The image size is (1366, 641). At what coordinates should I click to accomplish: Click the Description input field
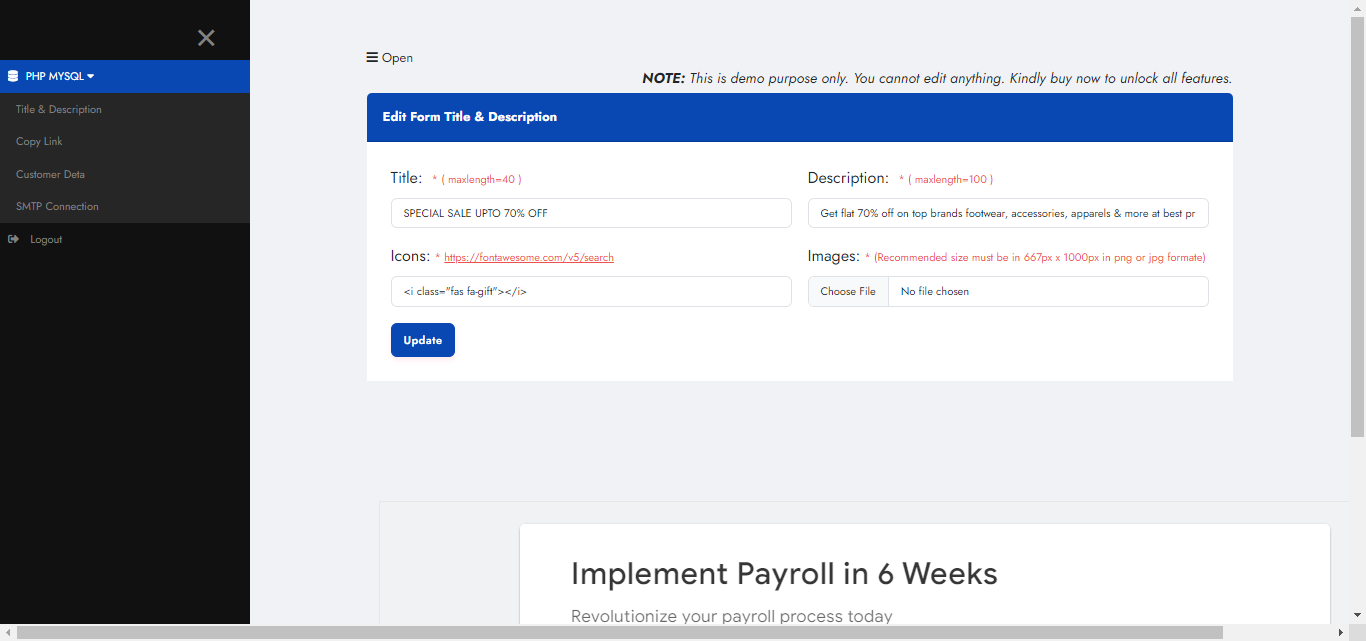[1007, 213]
